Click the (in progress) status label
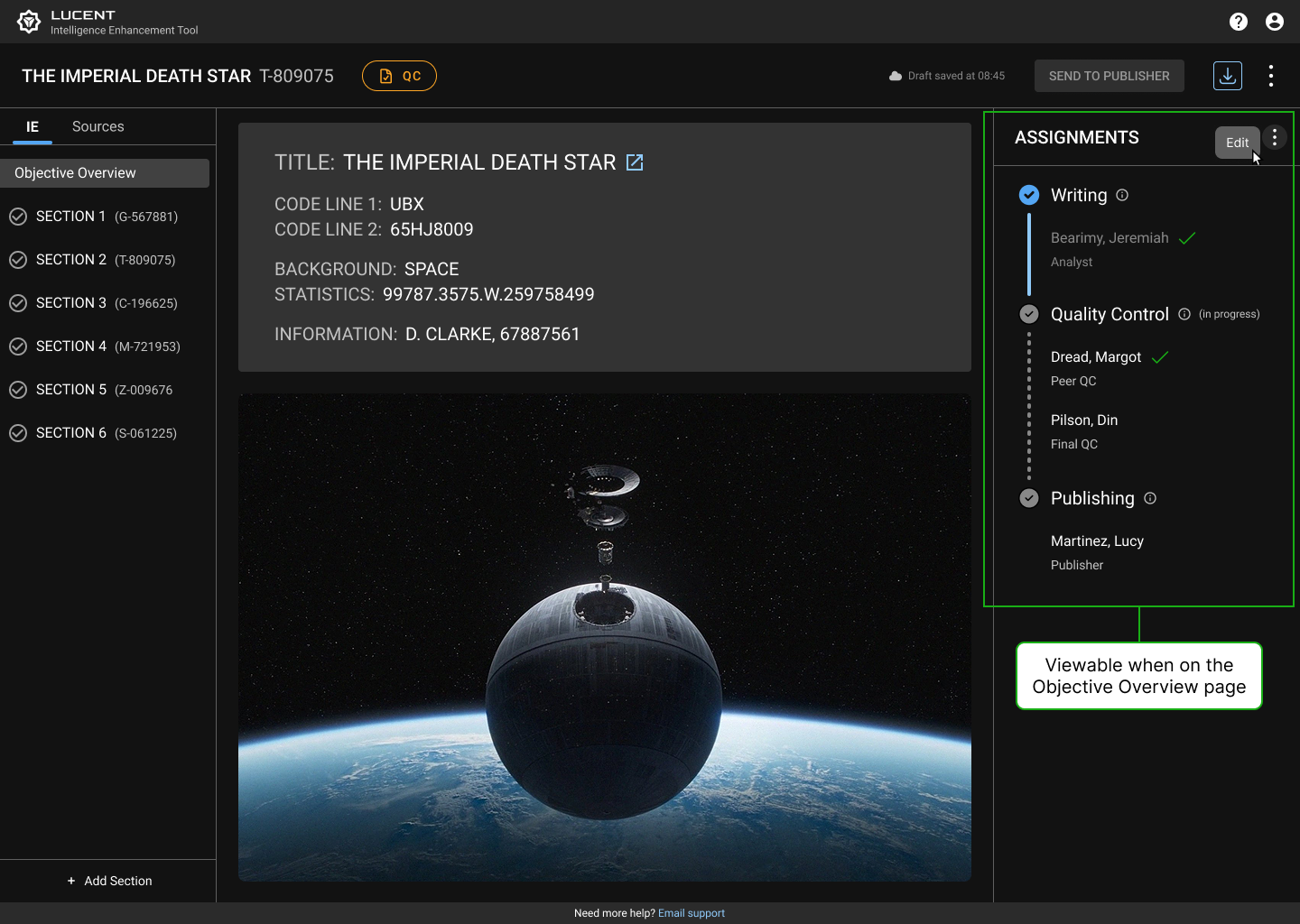 pos(1229,314)
